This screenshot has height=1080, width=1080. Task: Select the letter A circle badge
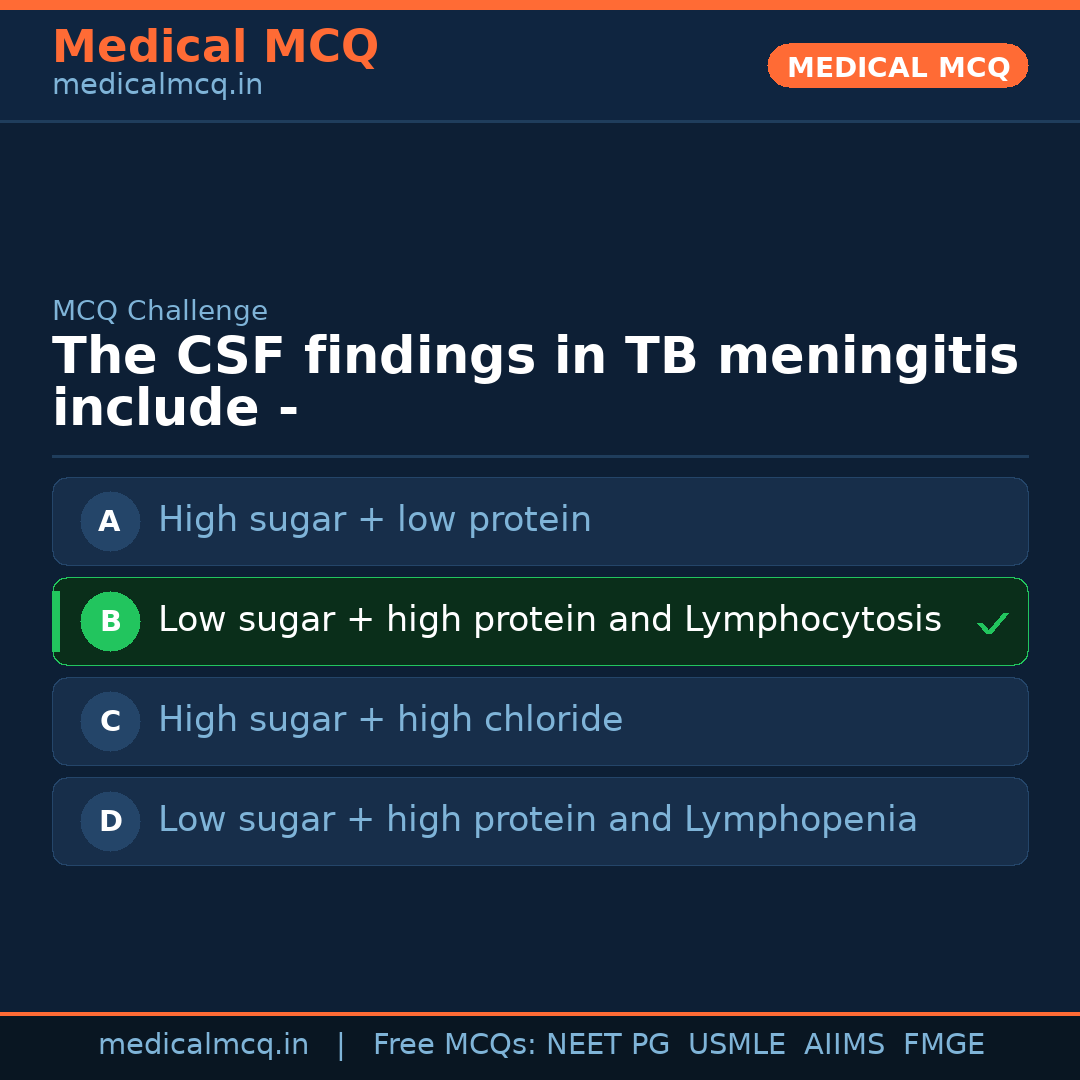coord(110,521)
